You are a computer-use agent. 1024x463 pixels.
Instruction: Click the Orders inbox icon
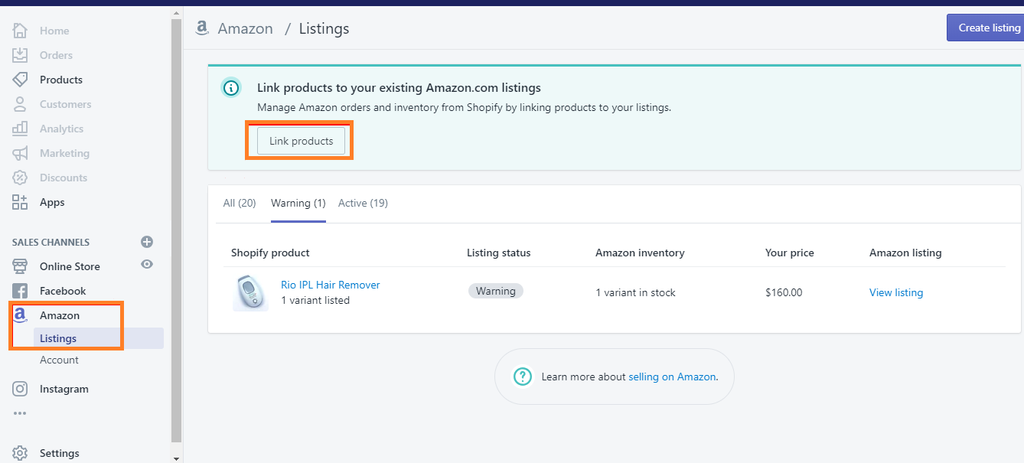(20, 55)
